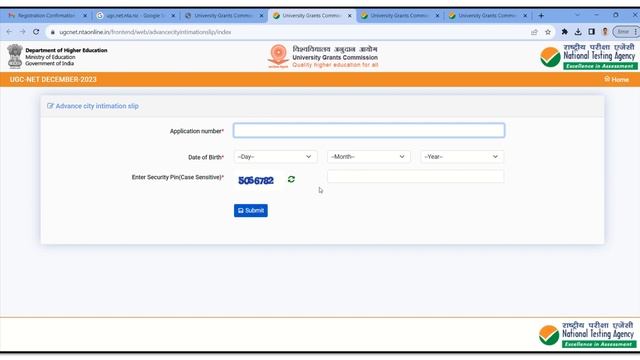Screen dimensions: 640x360
Task: Go to the Home link
Action: (617, 80)
